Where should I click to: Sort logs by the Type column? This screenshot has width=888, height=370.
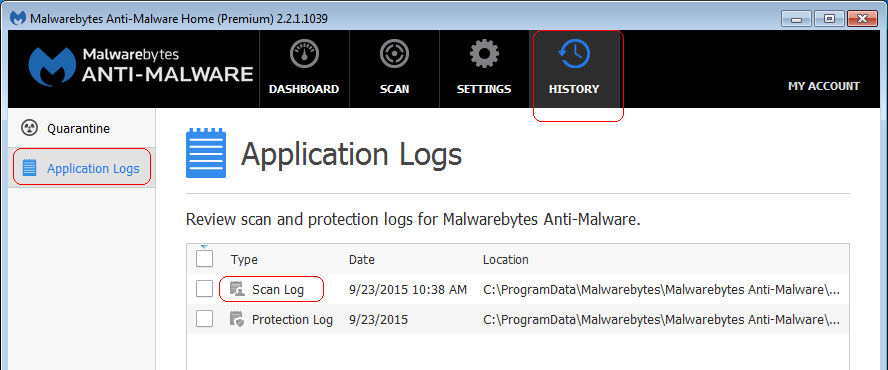point(244,260)
